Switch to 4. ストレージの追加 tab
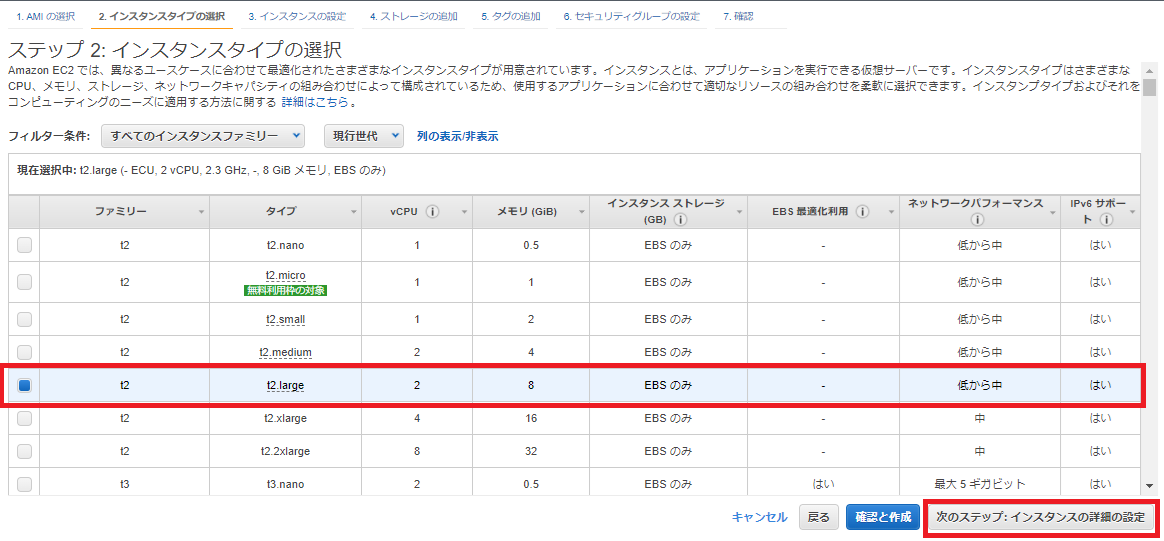Image resolution: width=1164 pixels, height=541 pixels. (x=414, y=17)
